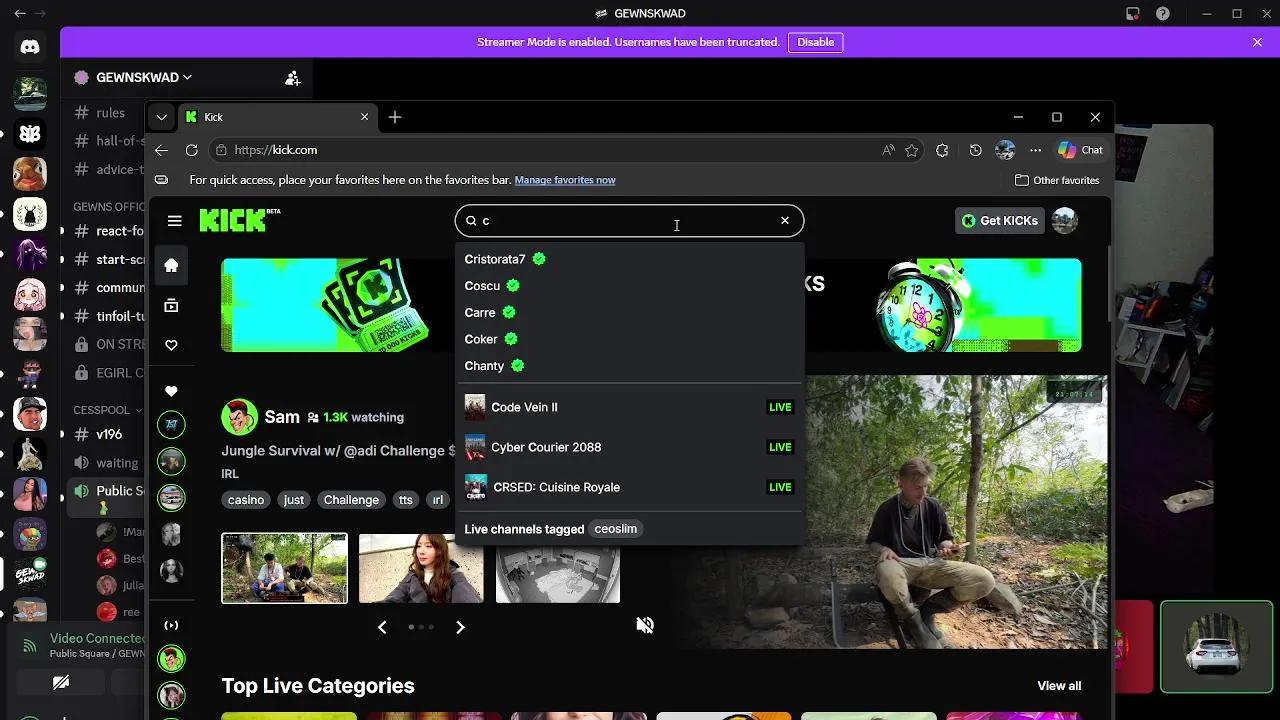This screenshot has height=720, width=1280.
Task: Dismiss the Streamer Mode banner
Action: (1257, 42)
